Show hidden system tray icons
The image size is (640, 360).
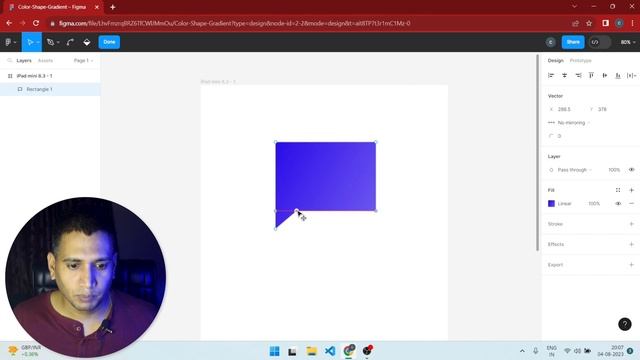click(522, 351)
